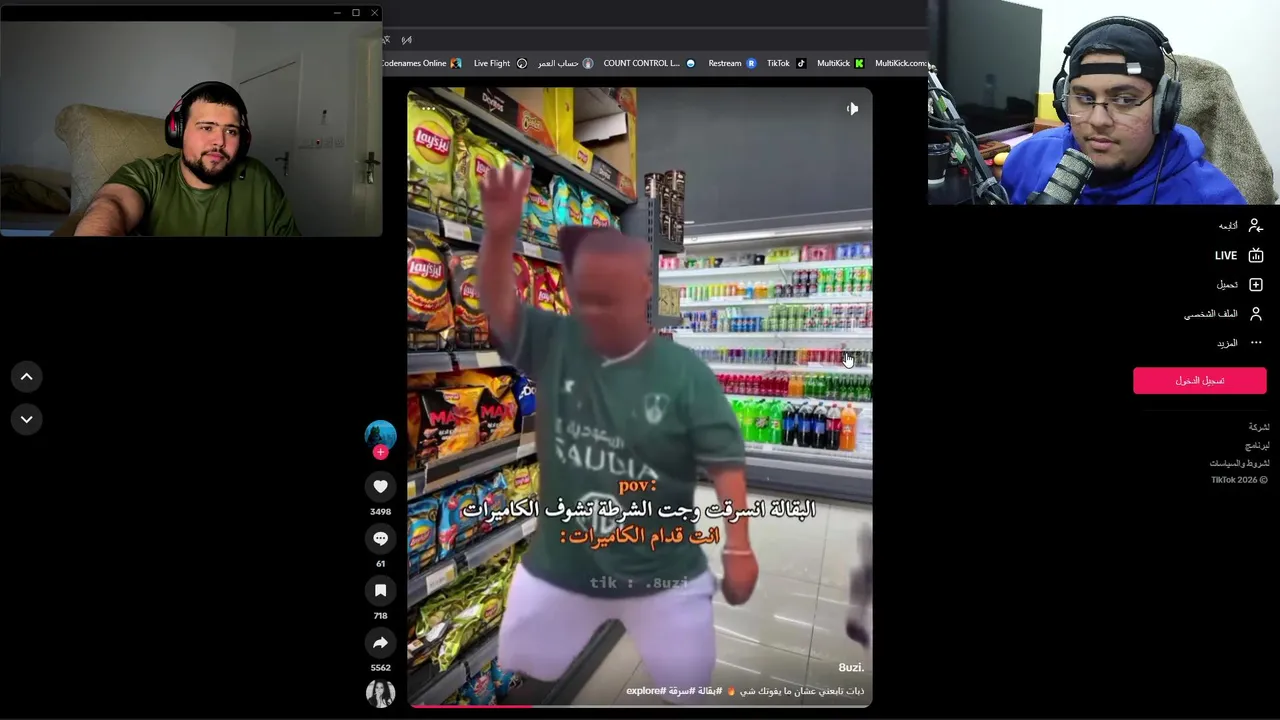
Task: Open the الشروط والسياسات terms footer link
Action: tap(1240, 463)
